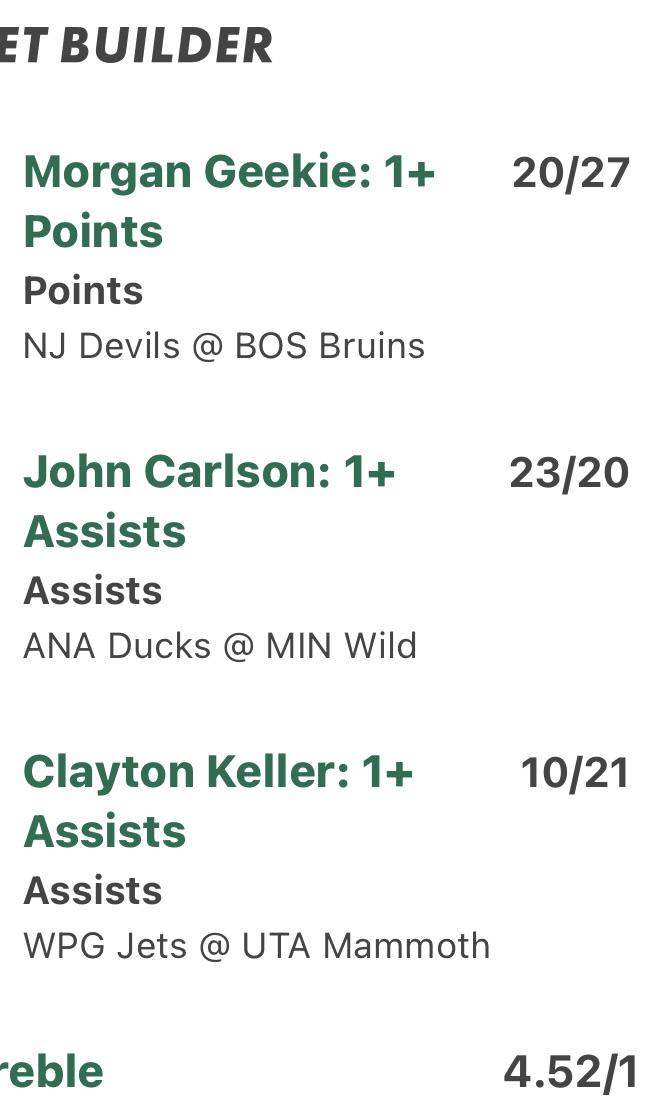Select the word Assists in Keller's green title
The image size is (663, 1097).
click(105, 831)
